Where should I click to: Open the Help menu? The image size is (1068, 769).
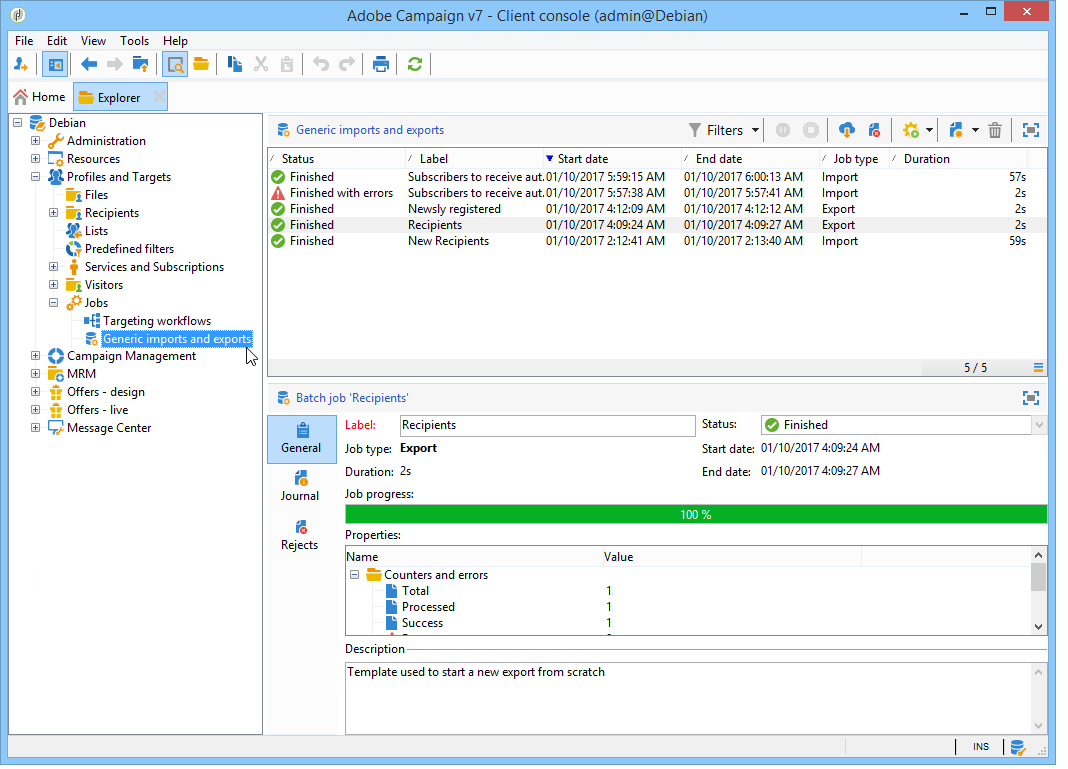tap(175, 41)
